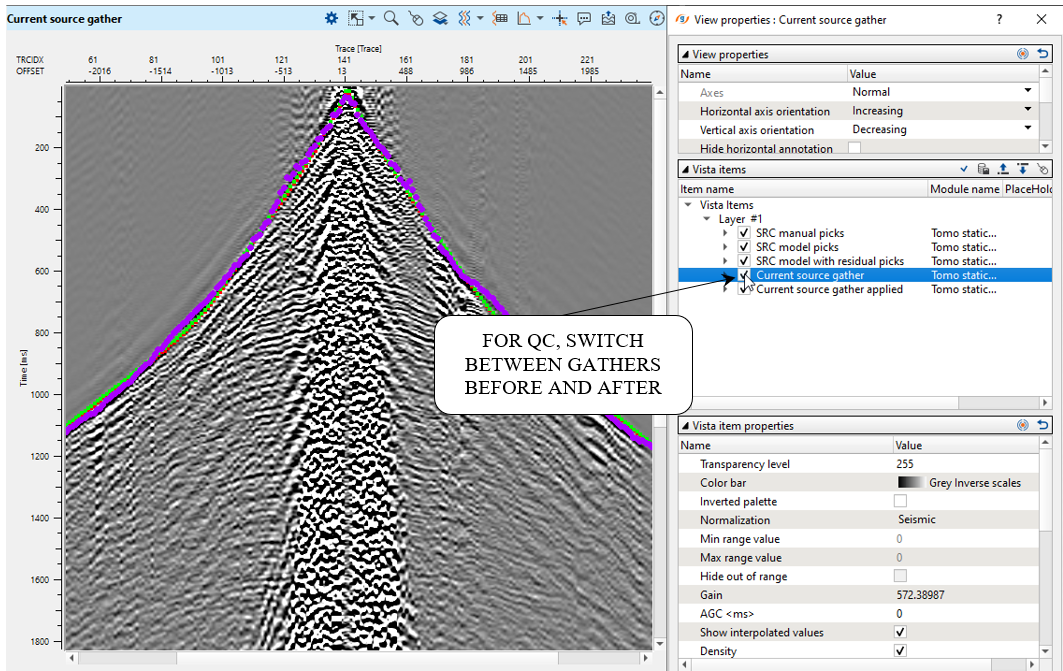1063x671 pixels.
Task: Click the reset arrow in Vista item properties
Action: click(1043, 425)
